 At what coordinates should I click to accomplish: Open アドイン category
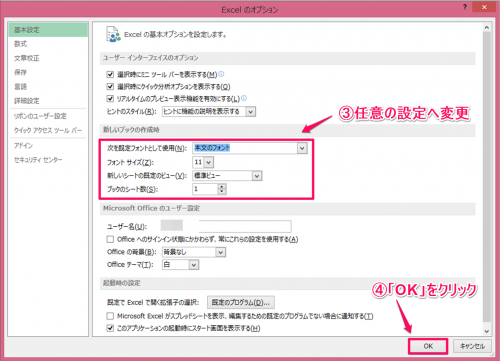click(x=48, y=146)
